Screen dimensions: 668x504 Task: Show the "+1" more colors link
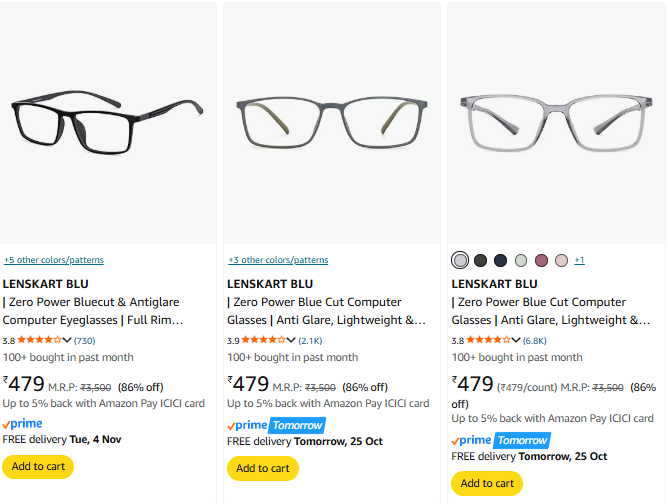[580, 260]
